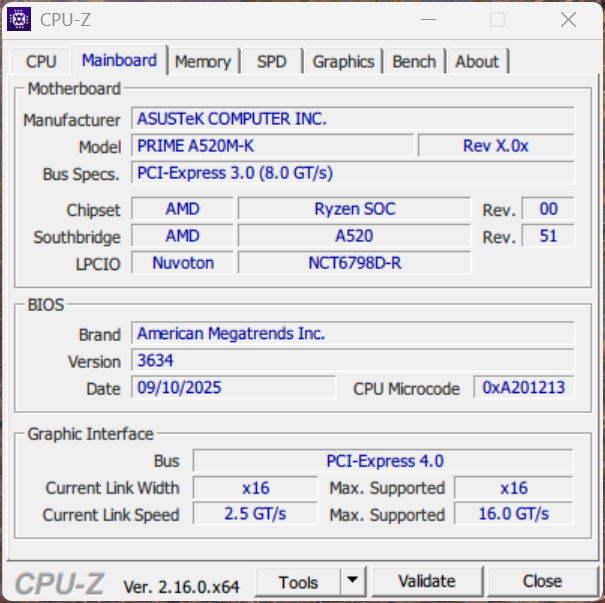Switch to the CPU tab
The width and height of the screenshot is (605, 603).
coord(41,62)
